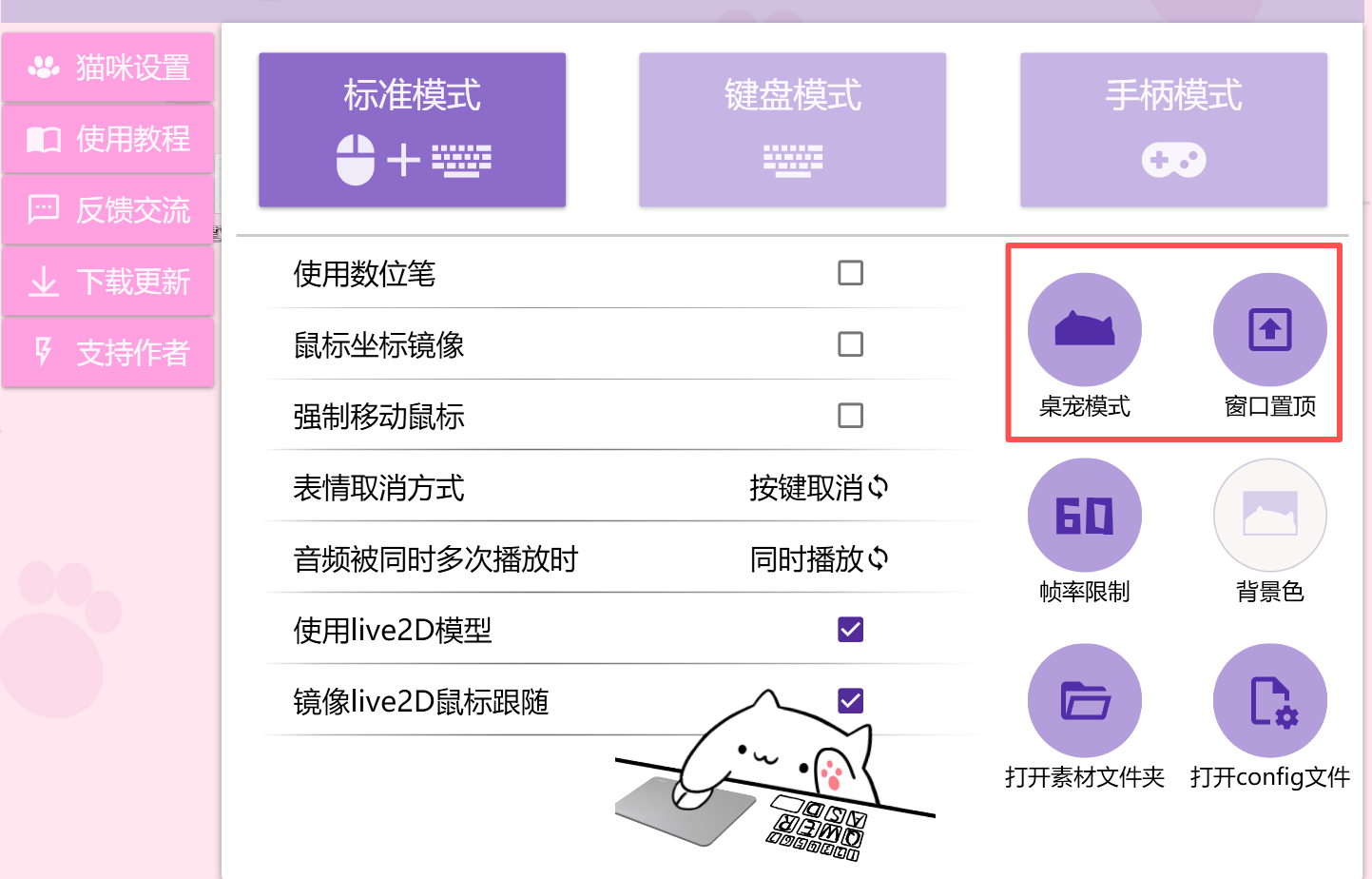
Task: Open 支持作者 in the sidebar
Action: pyautogui.click(x=107, y=353)
